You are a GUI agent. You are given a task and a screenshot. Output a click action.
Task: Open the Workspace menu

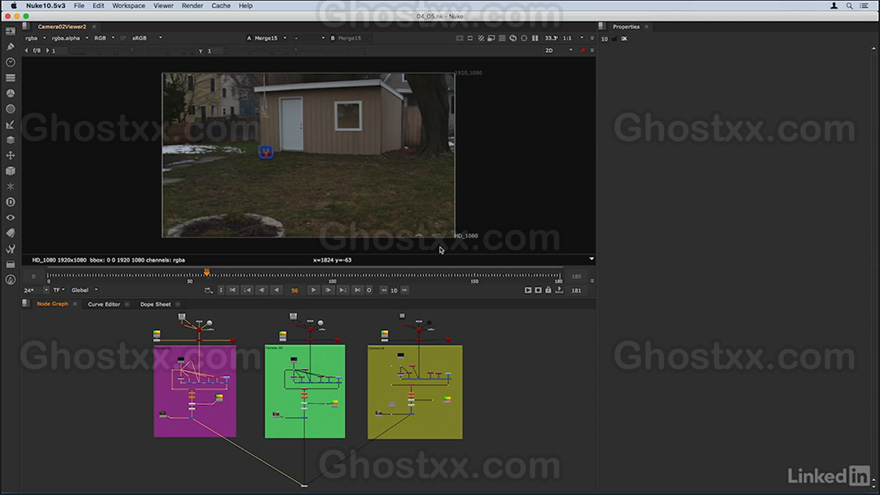tap(129, 6)
